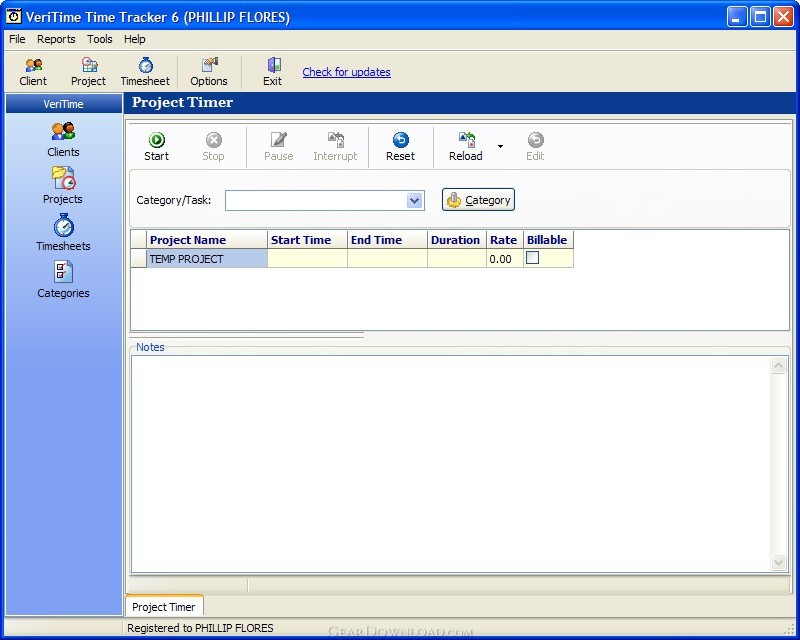Click inside the Notes text area
The height and width of the screenshot is (640, 800).
click(451, 464)
